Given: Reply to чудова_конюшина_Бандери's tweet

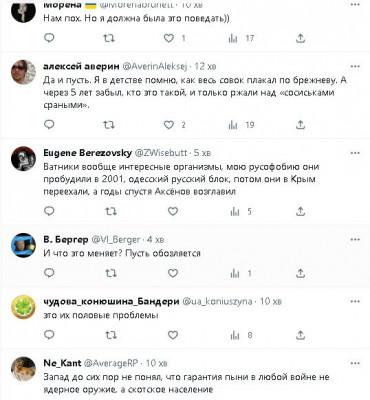Looking at the screenshot, I should pyautogui.click(x=49, y=335).
